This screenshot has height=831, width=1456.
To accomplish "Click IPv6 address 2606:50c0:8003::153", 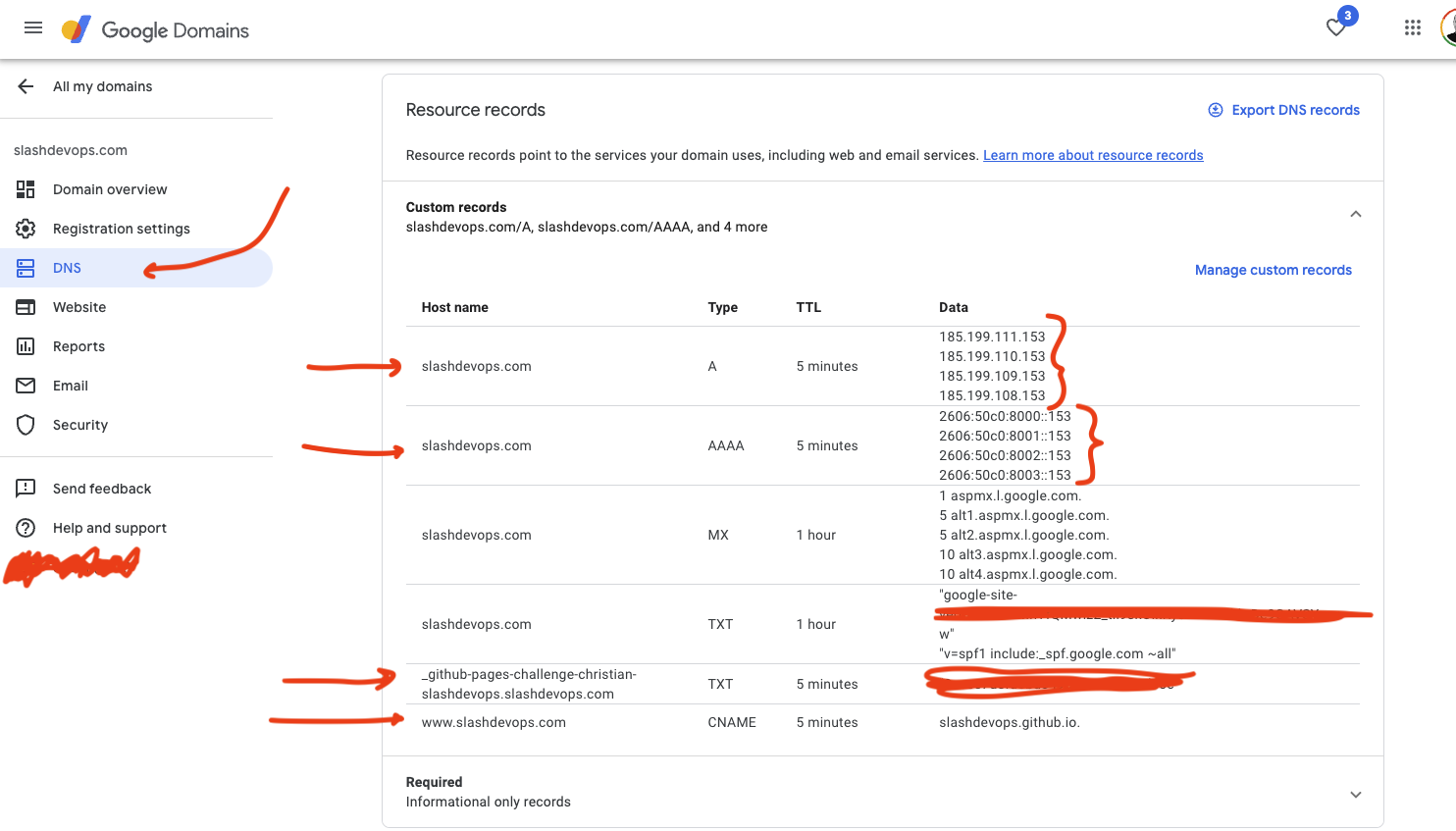I will [1005, 475].
